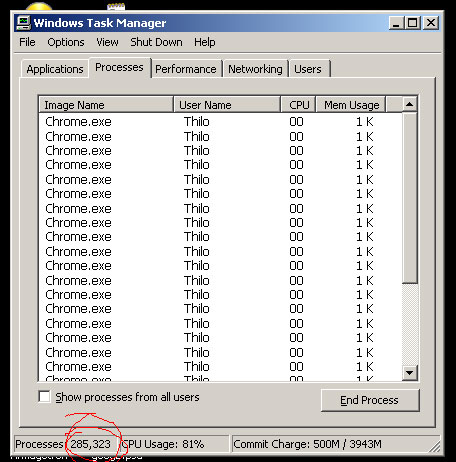Open the Shut Down menu
This screenshot has height=462, width=456.
point(156,42)
